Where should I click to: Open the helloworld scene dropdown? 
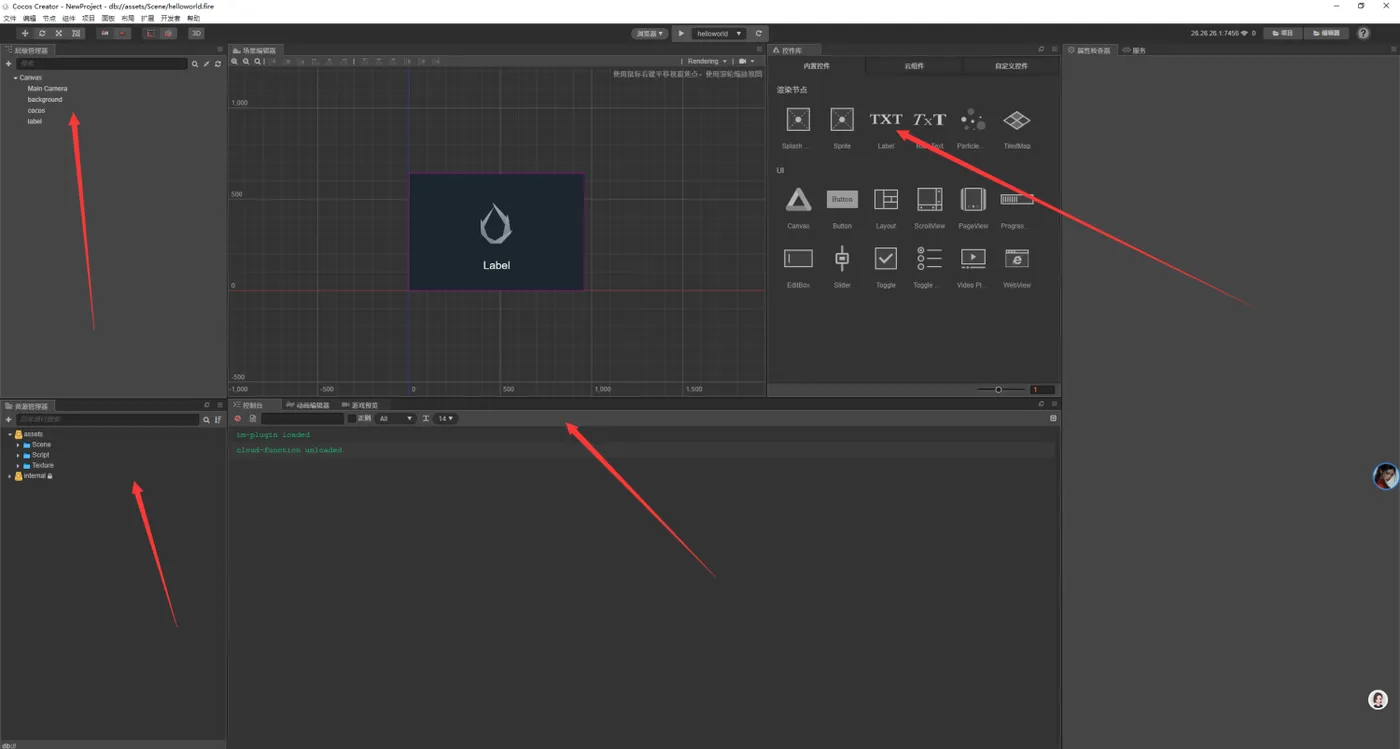tap(719, 33)
